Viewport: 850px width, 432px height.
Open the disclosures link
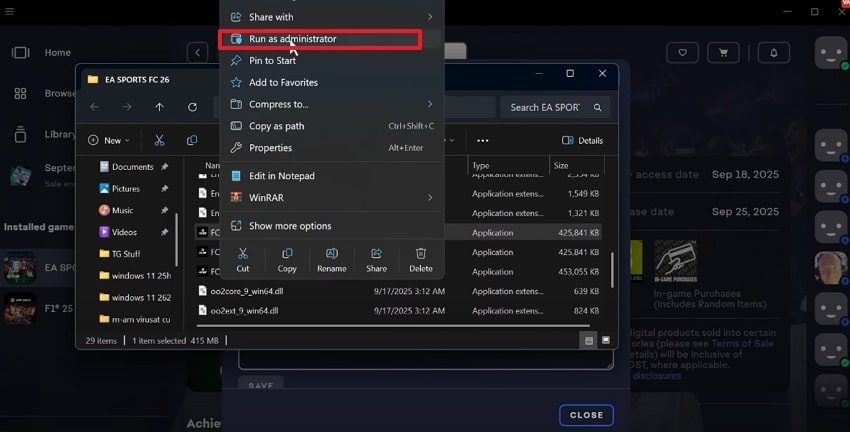(x=657, y=376)
